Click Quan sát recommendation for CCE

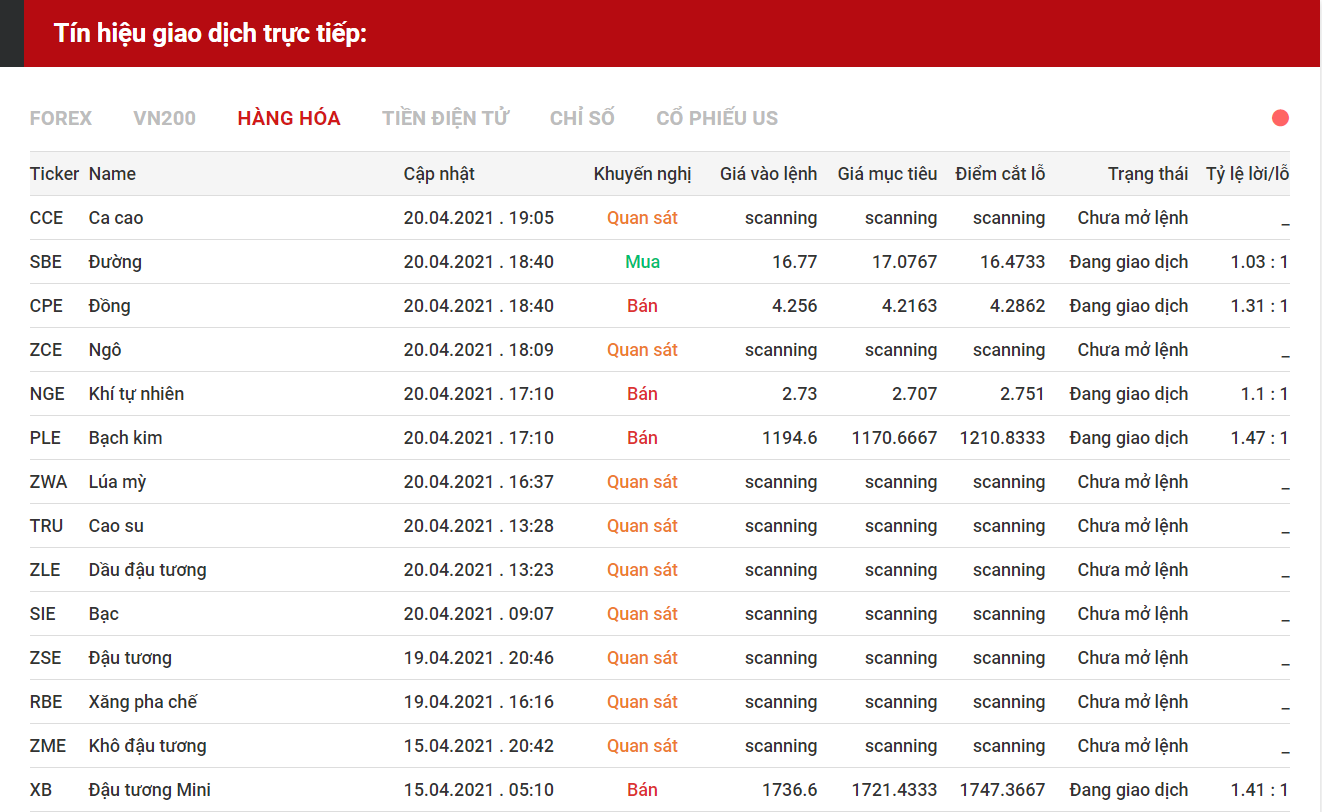click(x=642, y=218)
